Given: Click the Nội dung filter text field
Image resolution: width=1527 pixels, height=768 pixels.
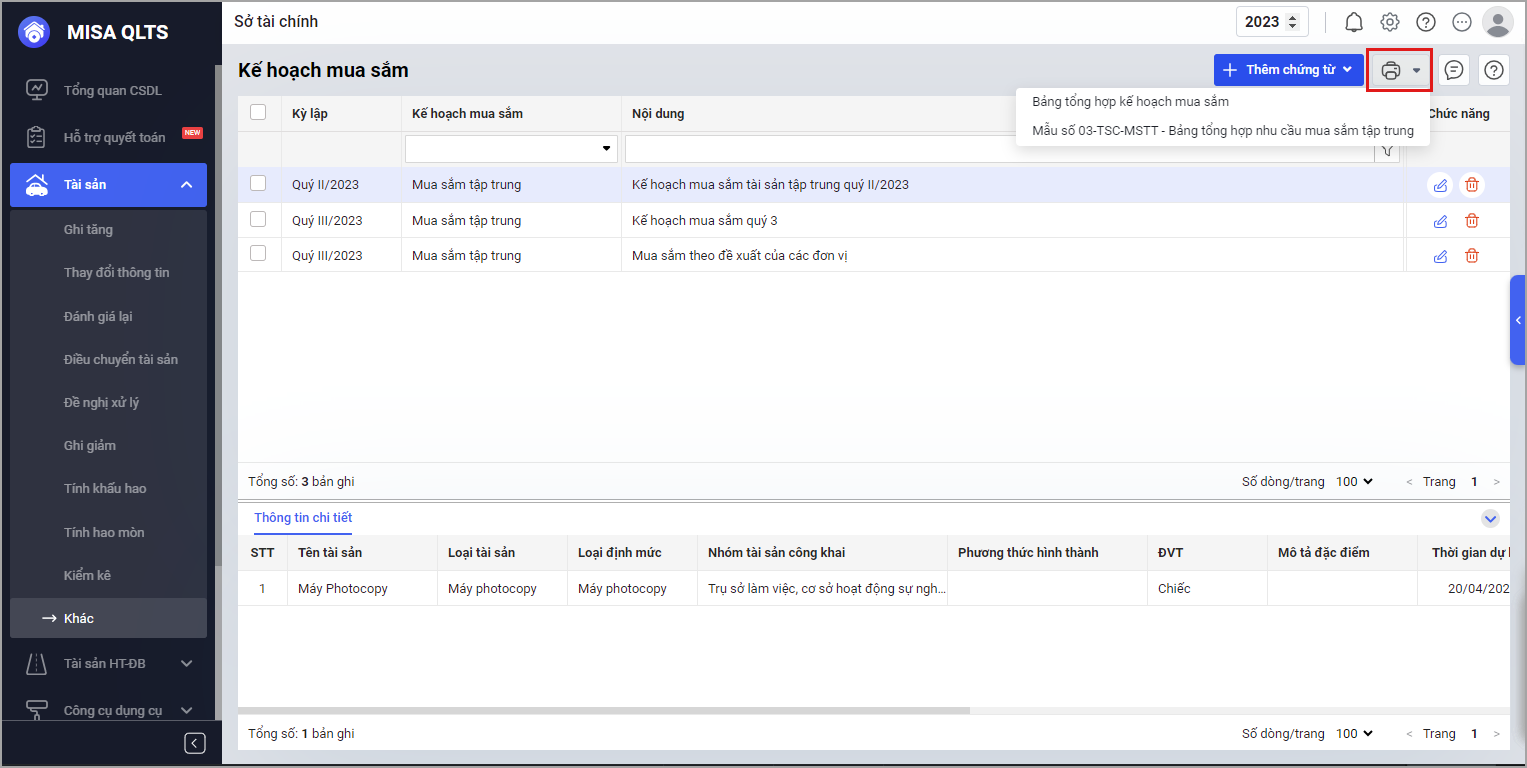Looking at the screenshot, I should (1000, 149).
